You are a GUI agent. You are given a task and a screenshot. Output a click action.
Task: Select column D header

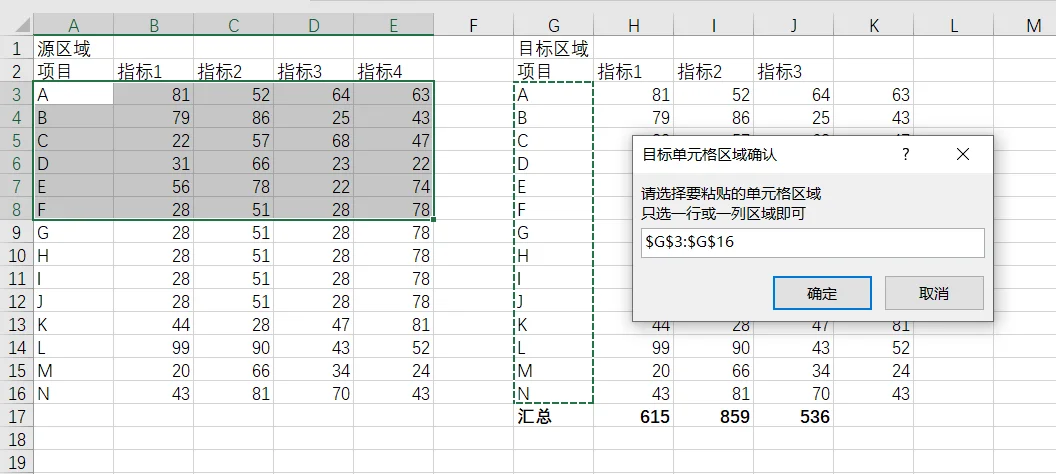pos(314,26)
